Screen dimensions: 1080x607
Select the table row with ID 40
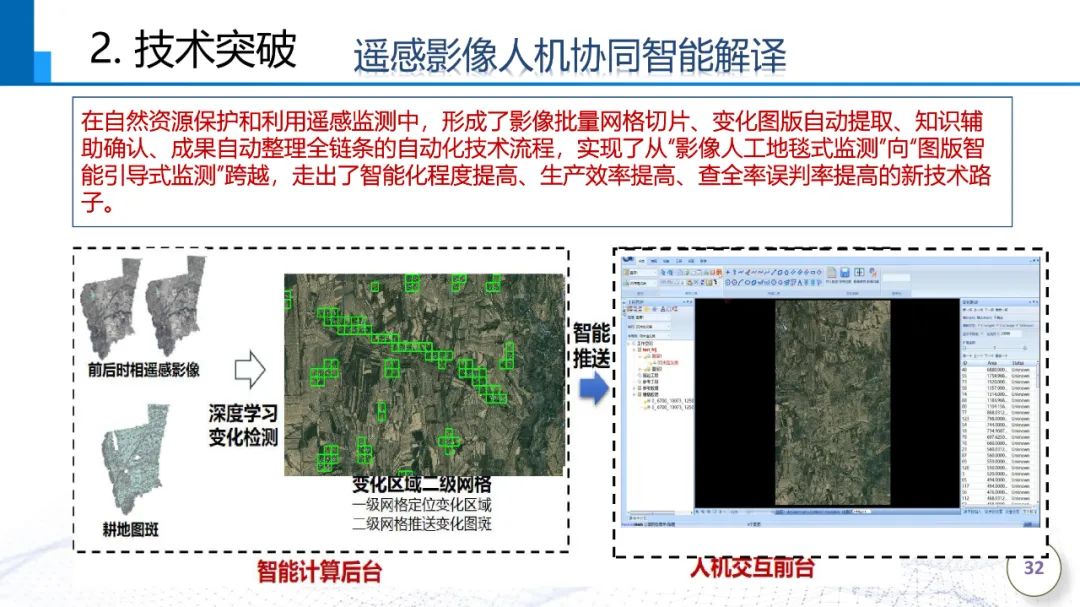(998, 369)
